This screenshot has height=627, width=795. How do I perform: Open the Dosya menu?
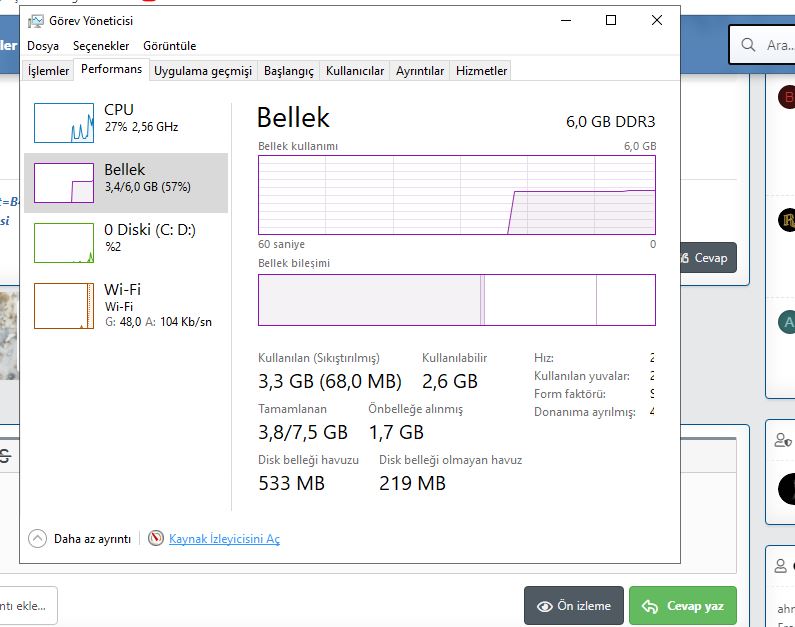[43, 46]
